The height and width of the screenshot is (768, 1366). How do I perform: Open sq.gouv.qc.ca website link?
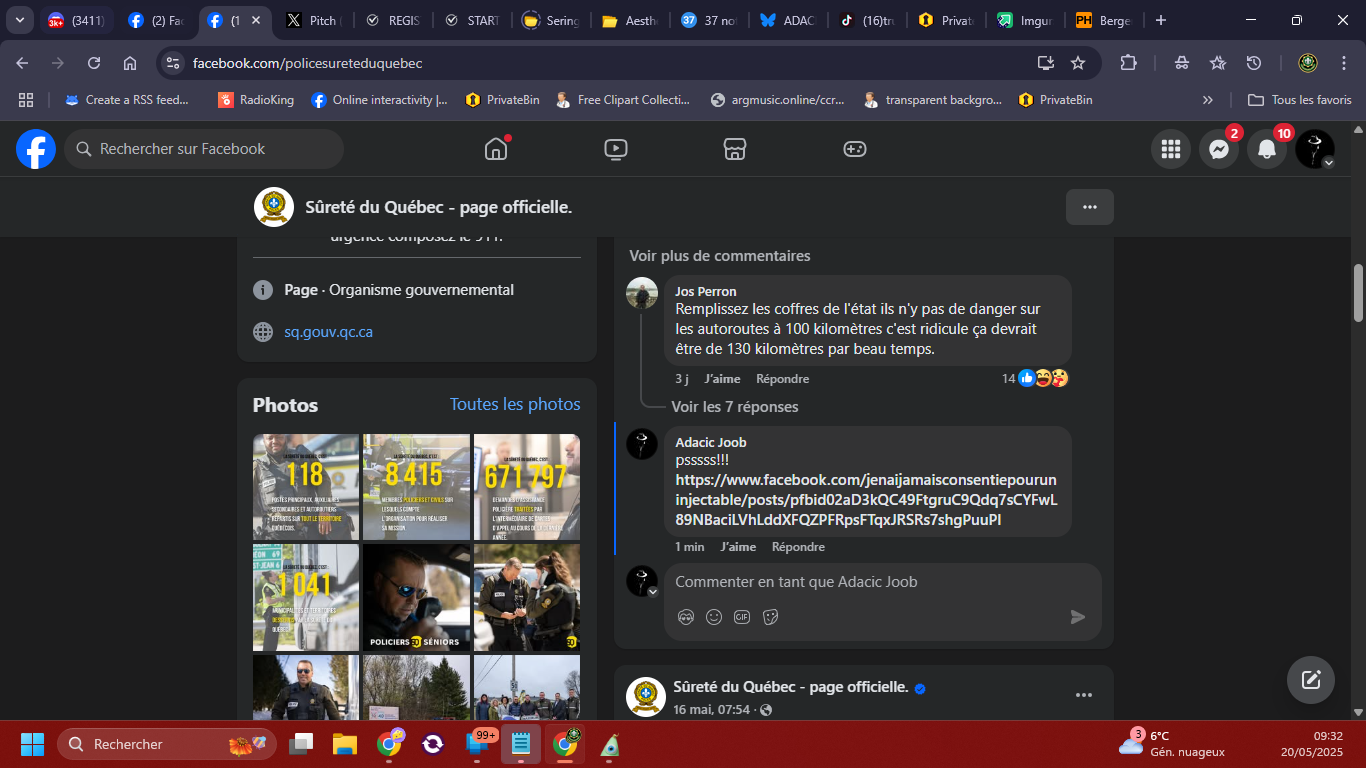tap(328, 332)
